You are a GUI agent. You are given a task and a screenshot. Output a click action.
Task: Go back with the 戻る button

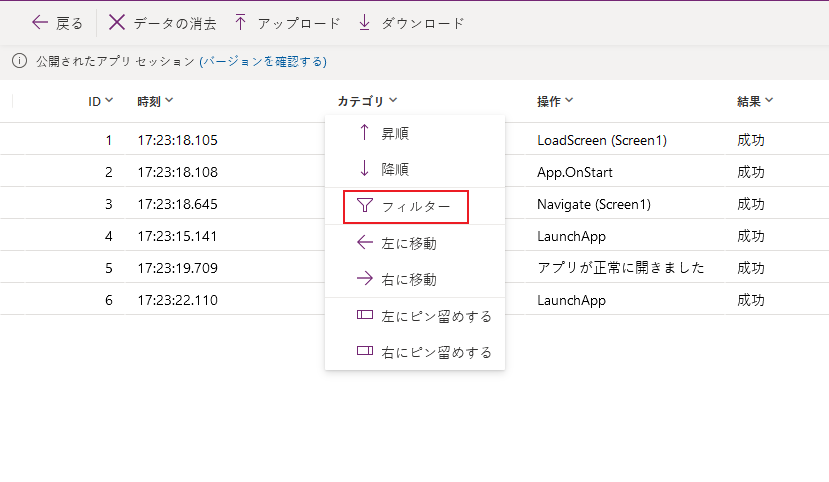[58, 23]
